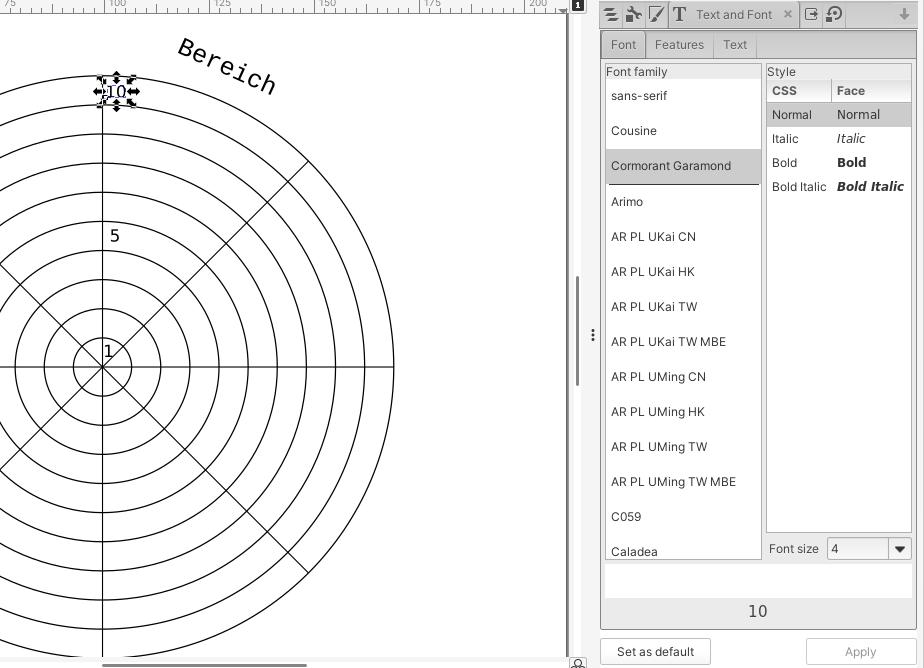The height and width of the screenshot is (668, 924).
Task: Choose the AR PL UMing HK font
Action: point(683,412)
